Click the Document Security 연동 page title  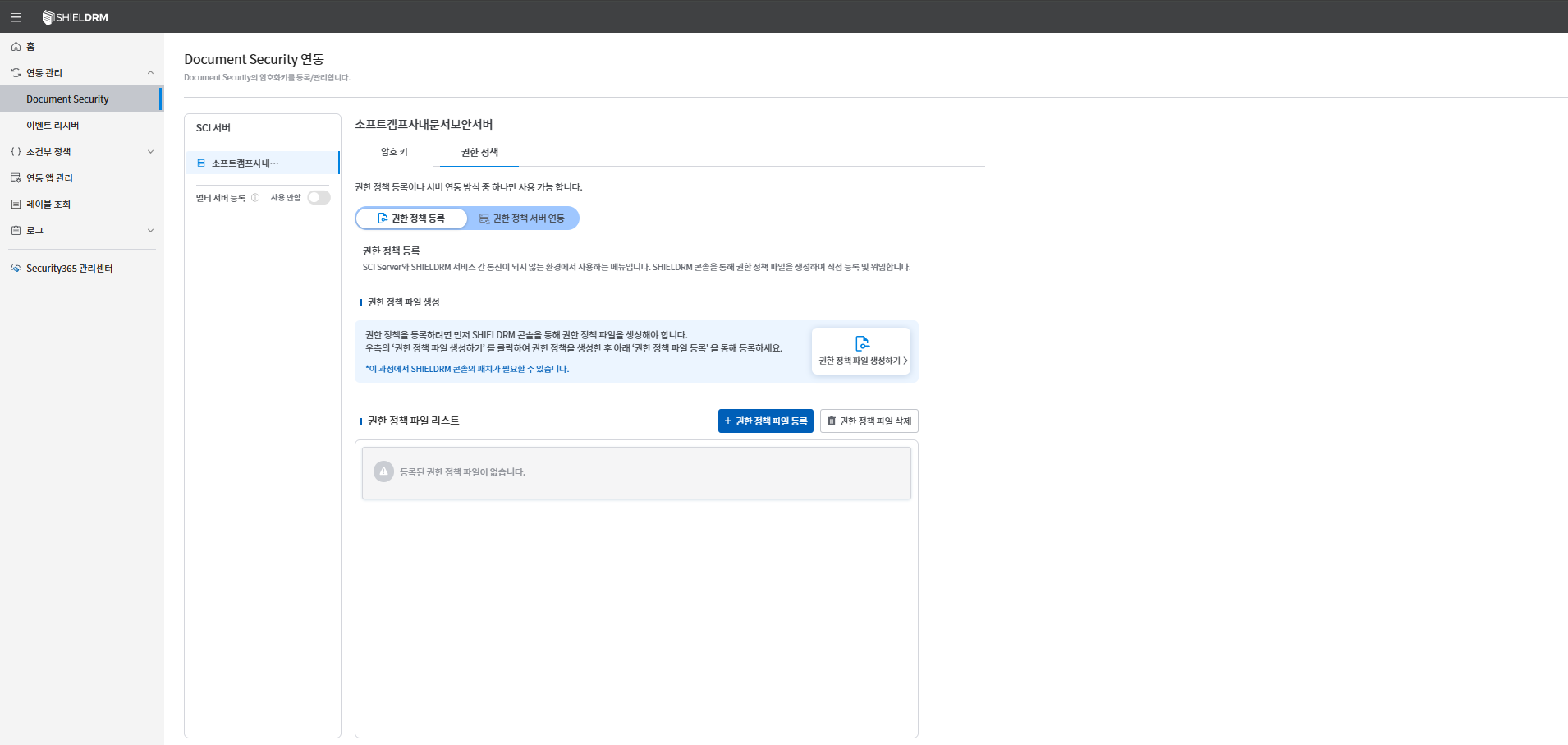pyautogui.click(x=254, y=59)
